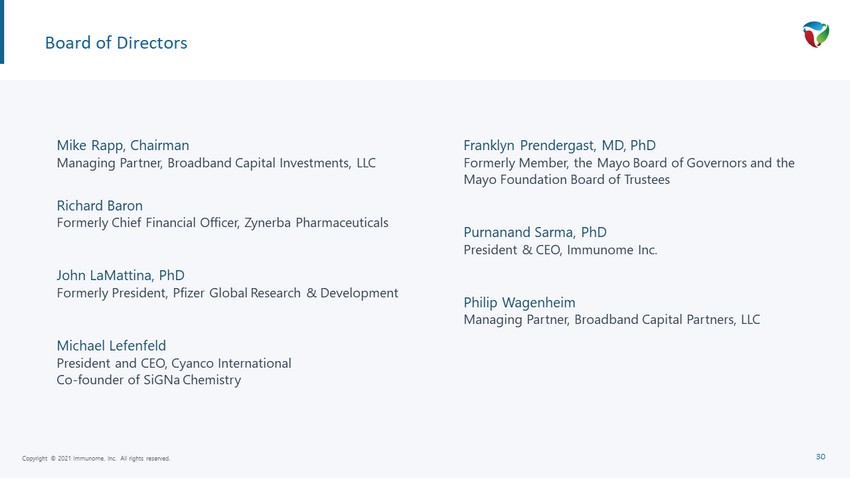Click Mayo Board of Governors description line
The image size is (850, 478).
coord(629,162)
